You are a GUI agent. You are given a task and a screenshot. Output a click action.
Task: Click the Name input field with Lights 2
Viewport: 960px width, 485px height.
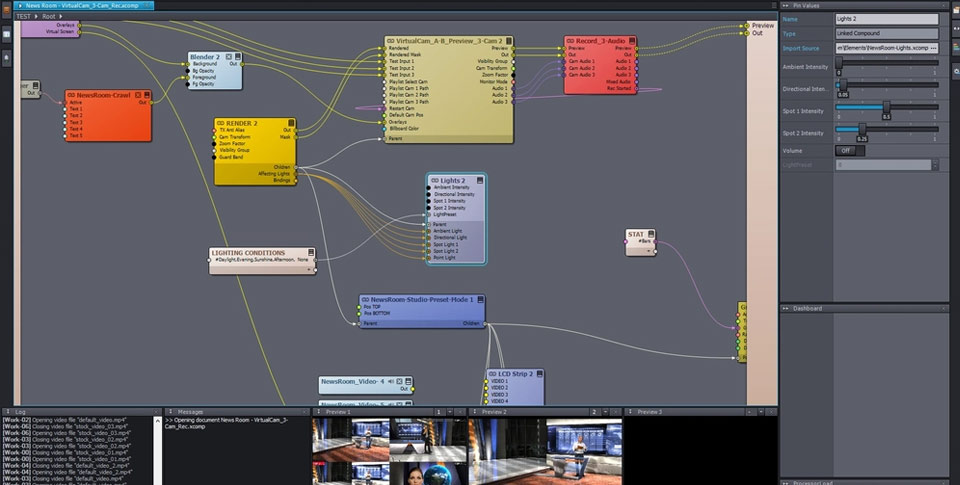coord(887,19)
